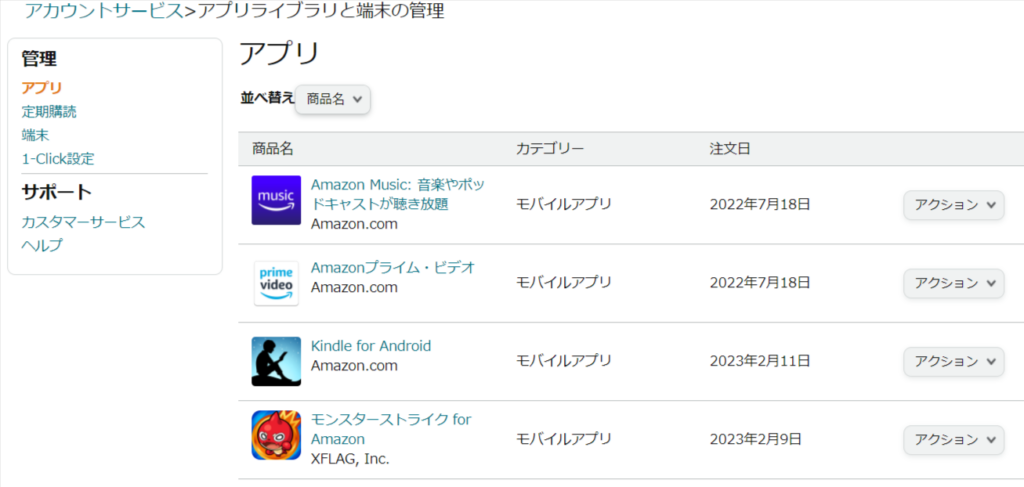Click the アカウントサービス breadcrumb link
Viewport: 1024px width, 487px height.
(x=104, y=11)
